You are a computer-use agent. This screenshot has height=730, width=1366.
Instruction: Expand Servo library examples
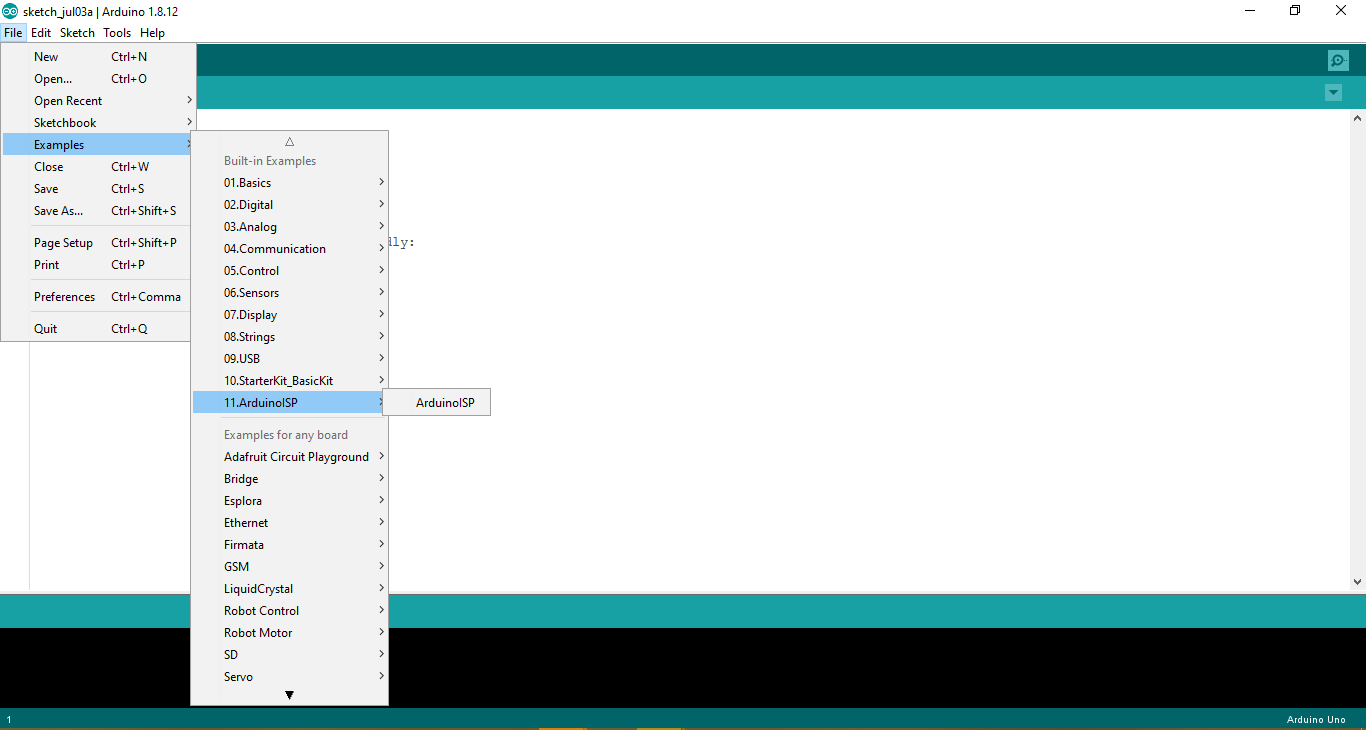point(290,677)
